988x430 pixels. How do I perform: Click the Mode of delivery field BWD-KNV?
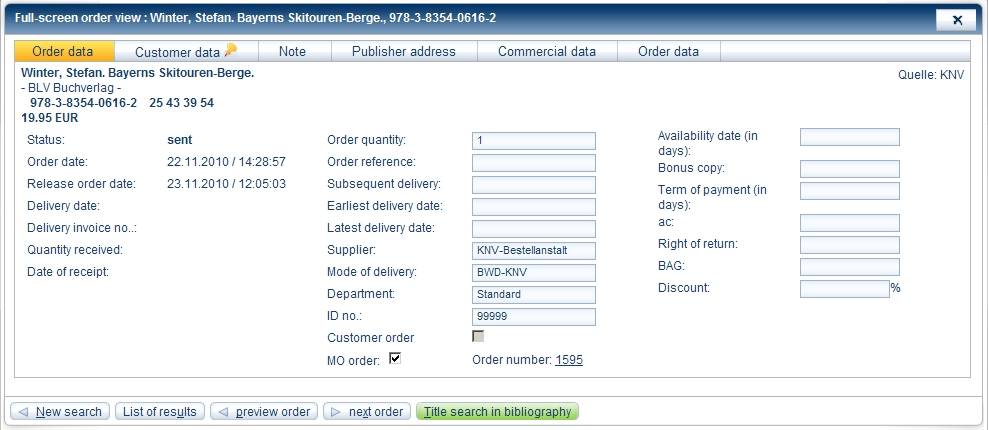(x=533, y=273)
